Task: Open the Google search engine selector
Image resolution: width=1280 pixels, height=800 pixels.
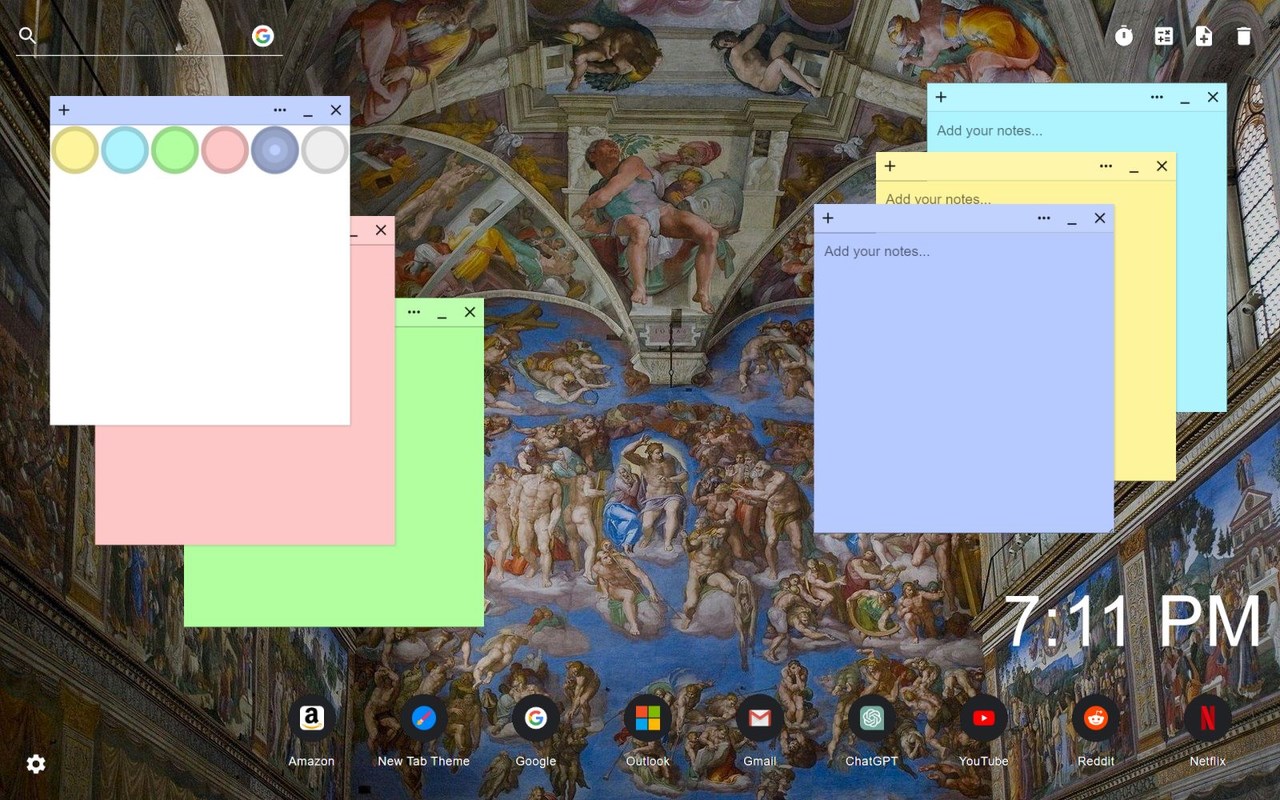Action: (x=263, y=36)
